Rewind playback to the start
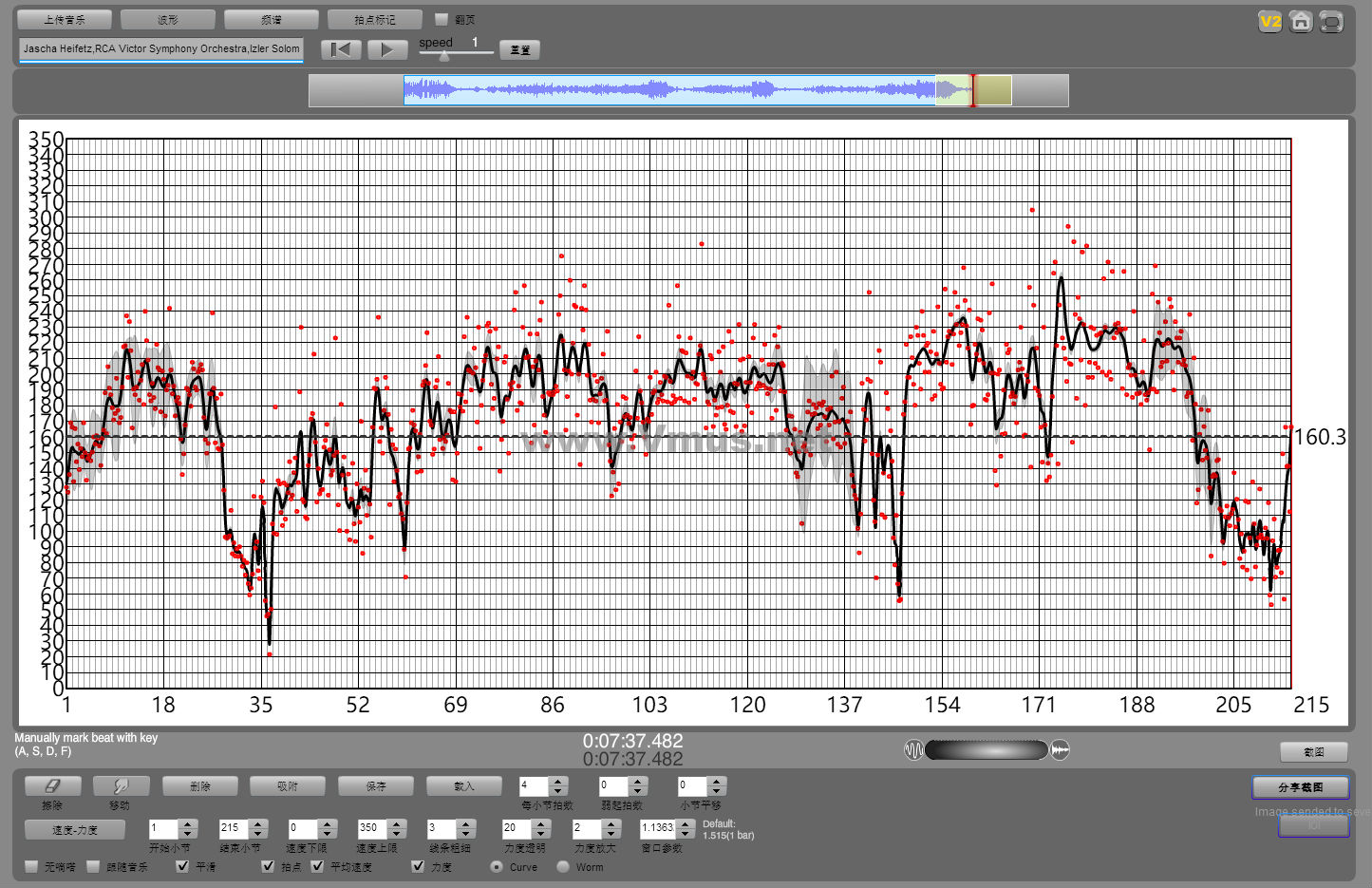This screenshot has width=1372, height=888. pos(341,50)
